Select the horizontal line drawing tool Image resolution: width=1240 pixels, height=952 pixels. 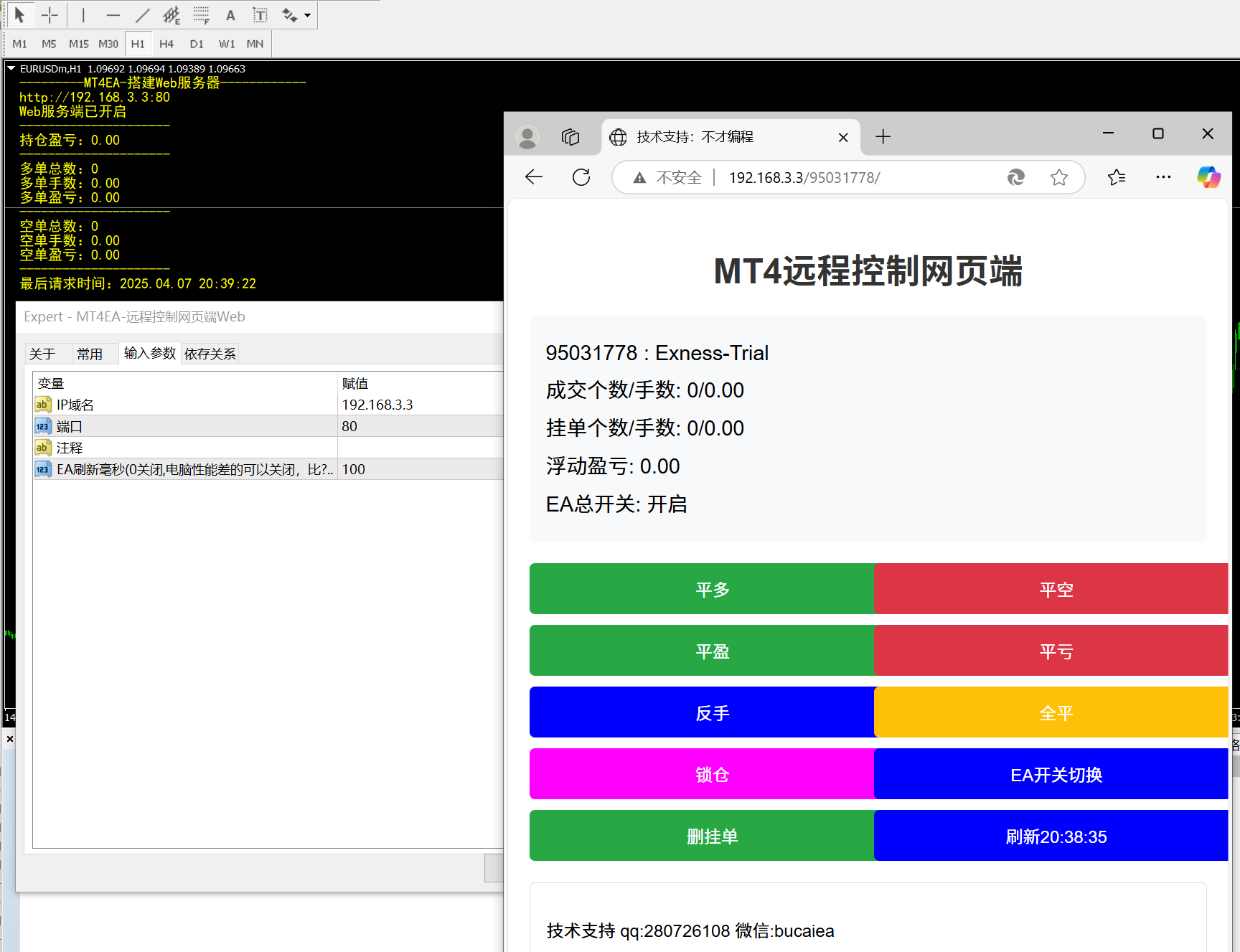pos(113,15)
